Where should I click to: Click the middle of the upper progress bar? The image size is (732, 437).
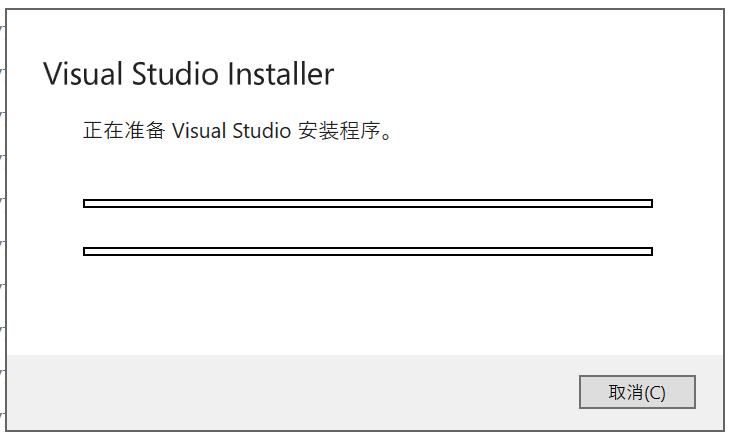(x=368, y=203)
